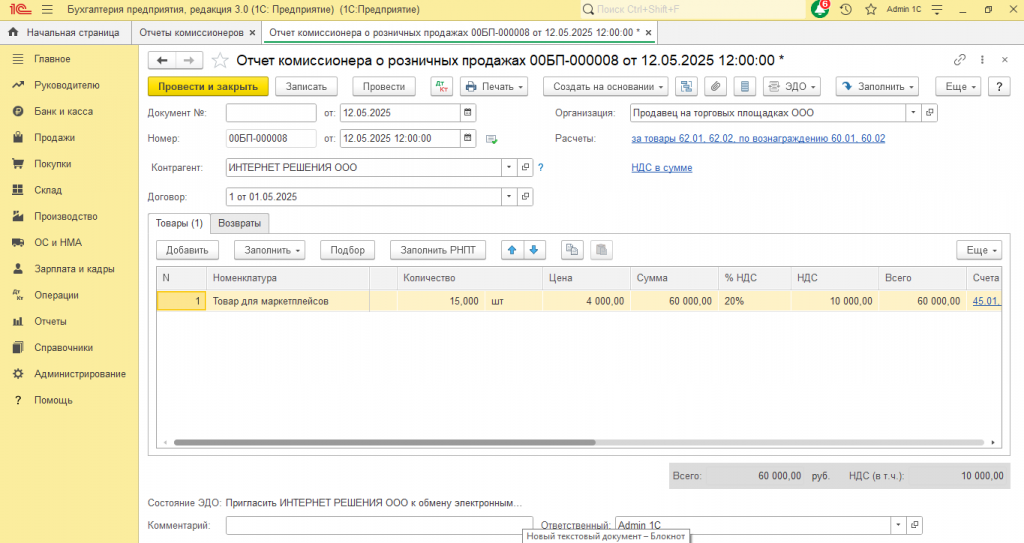Expand Договор dropdown arrow

click(509, 197)
